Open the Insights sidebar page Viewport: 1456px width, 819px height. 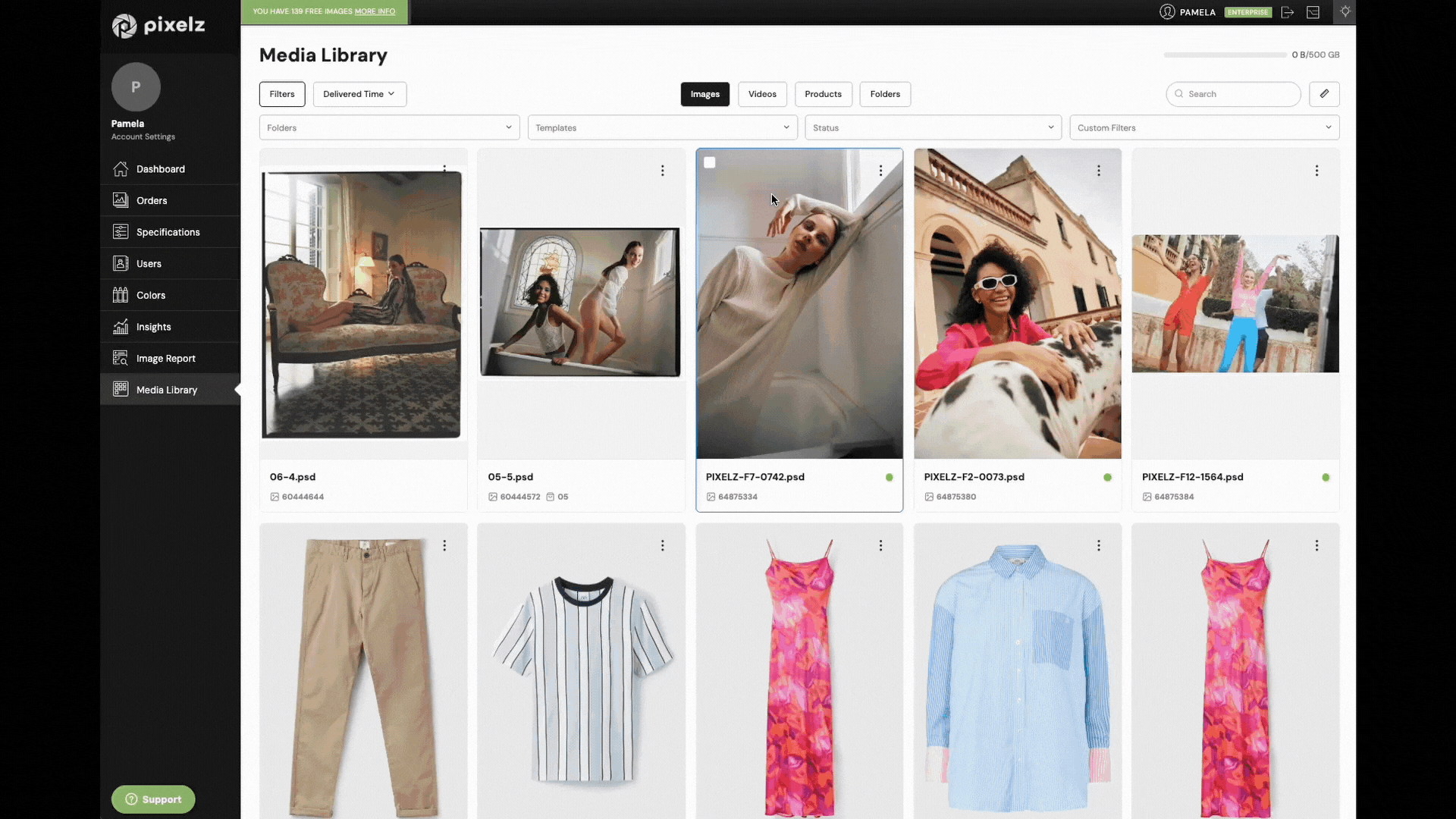point(153,327)
